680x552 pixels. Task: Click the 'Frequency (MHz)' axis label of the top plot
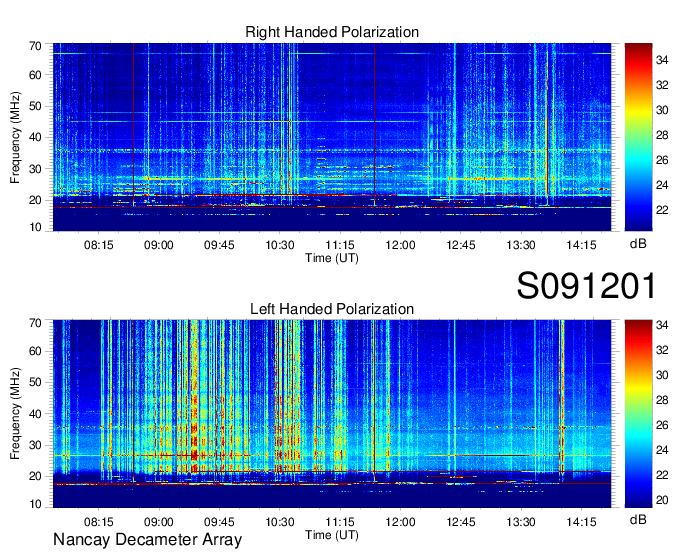coord(15,137)
